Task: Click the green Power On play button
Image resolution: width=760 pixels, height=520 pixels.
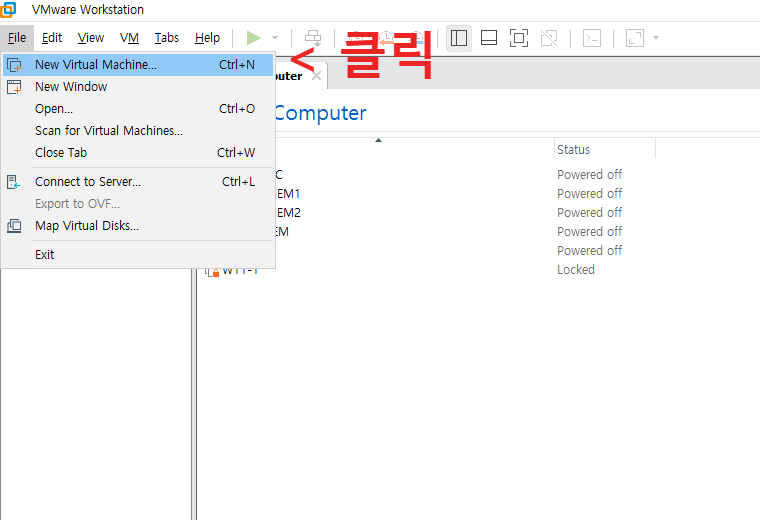Action: (x=253, y=38)
